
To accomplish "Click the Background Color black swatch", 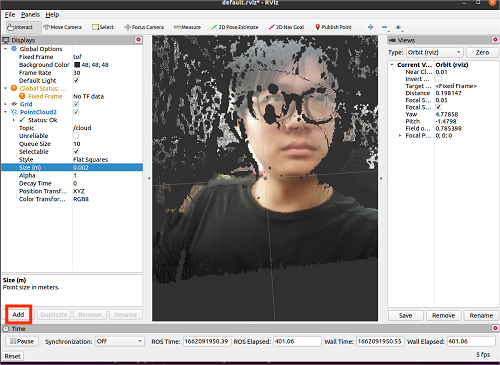I will 77,65.
